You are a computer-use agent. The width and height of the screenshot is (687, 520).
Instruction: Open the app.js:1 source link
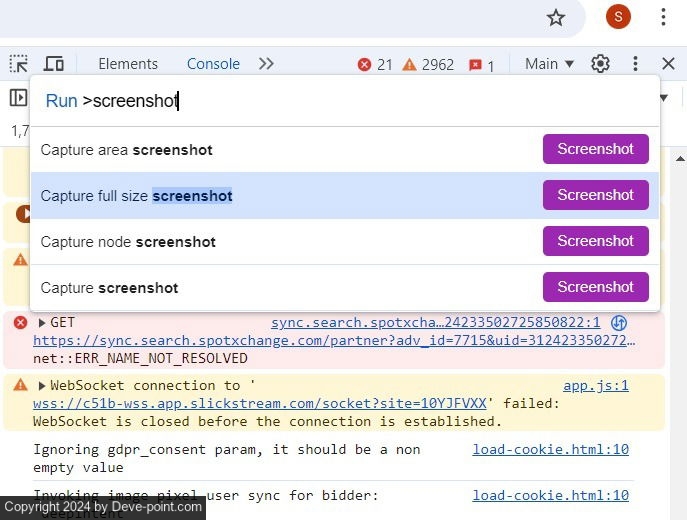(x=595, y=385)
